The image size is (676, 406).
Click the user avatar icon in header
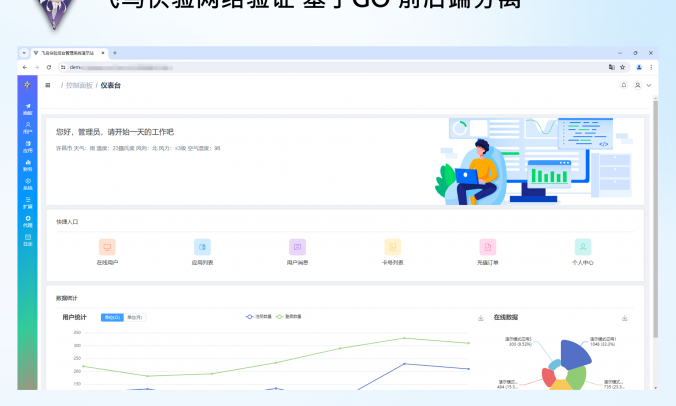[x=638, y=85]
